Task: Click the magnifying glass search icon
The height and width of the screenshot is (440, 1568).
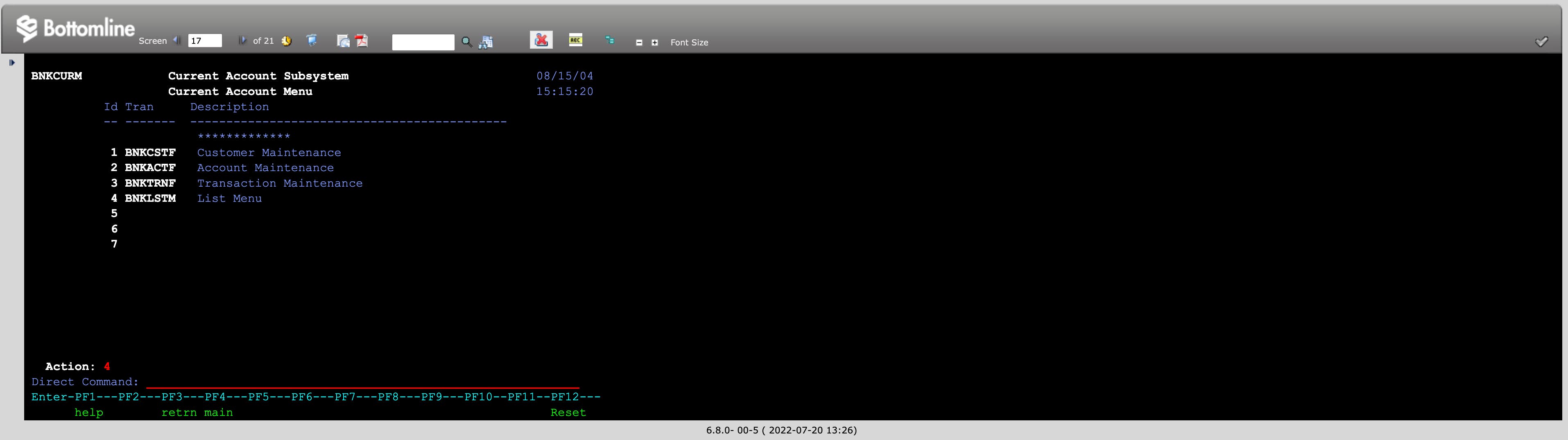Action: coord(466,42)
